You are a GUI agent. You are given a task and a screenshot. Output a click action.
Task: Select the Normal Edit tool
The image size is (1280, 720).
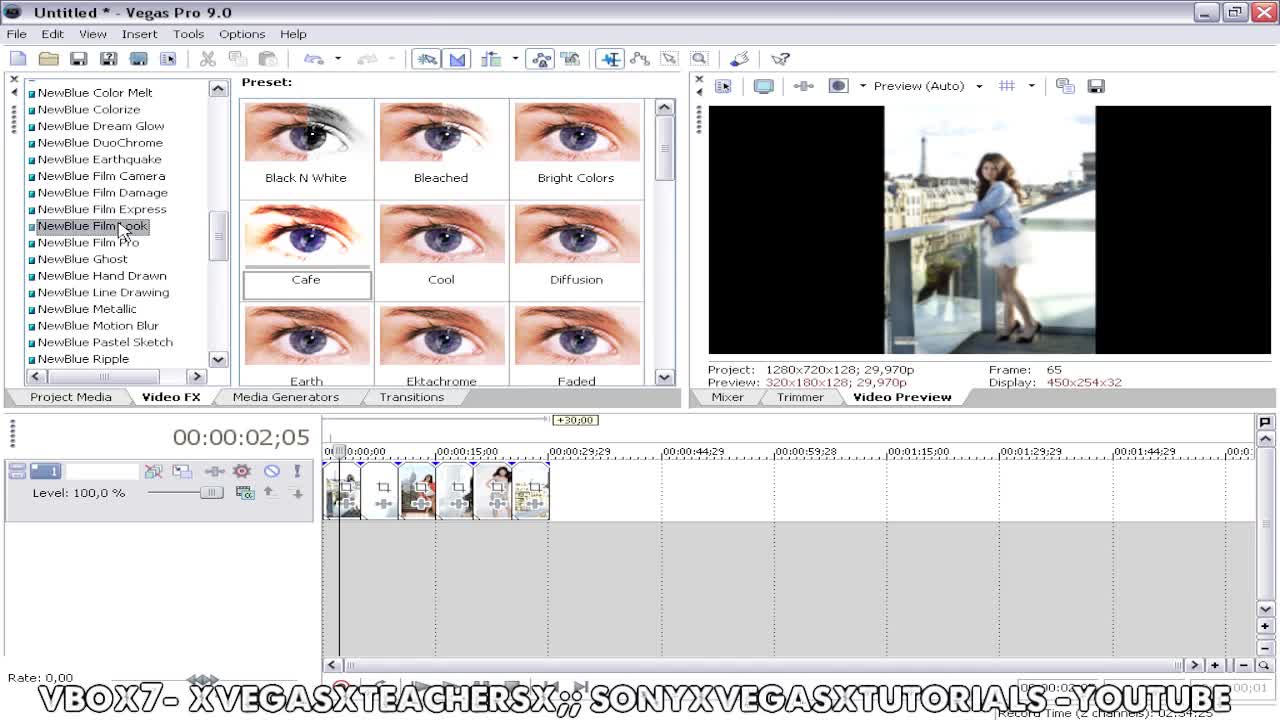pyautogui.click(x=610, y=59)
